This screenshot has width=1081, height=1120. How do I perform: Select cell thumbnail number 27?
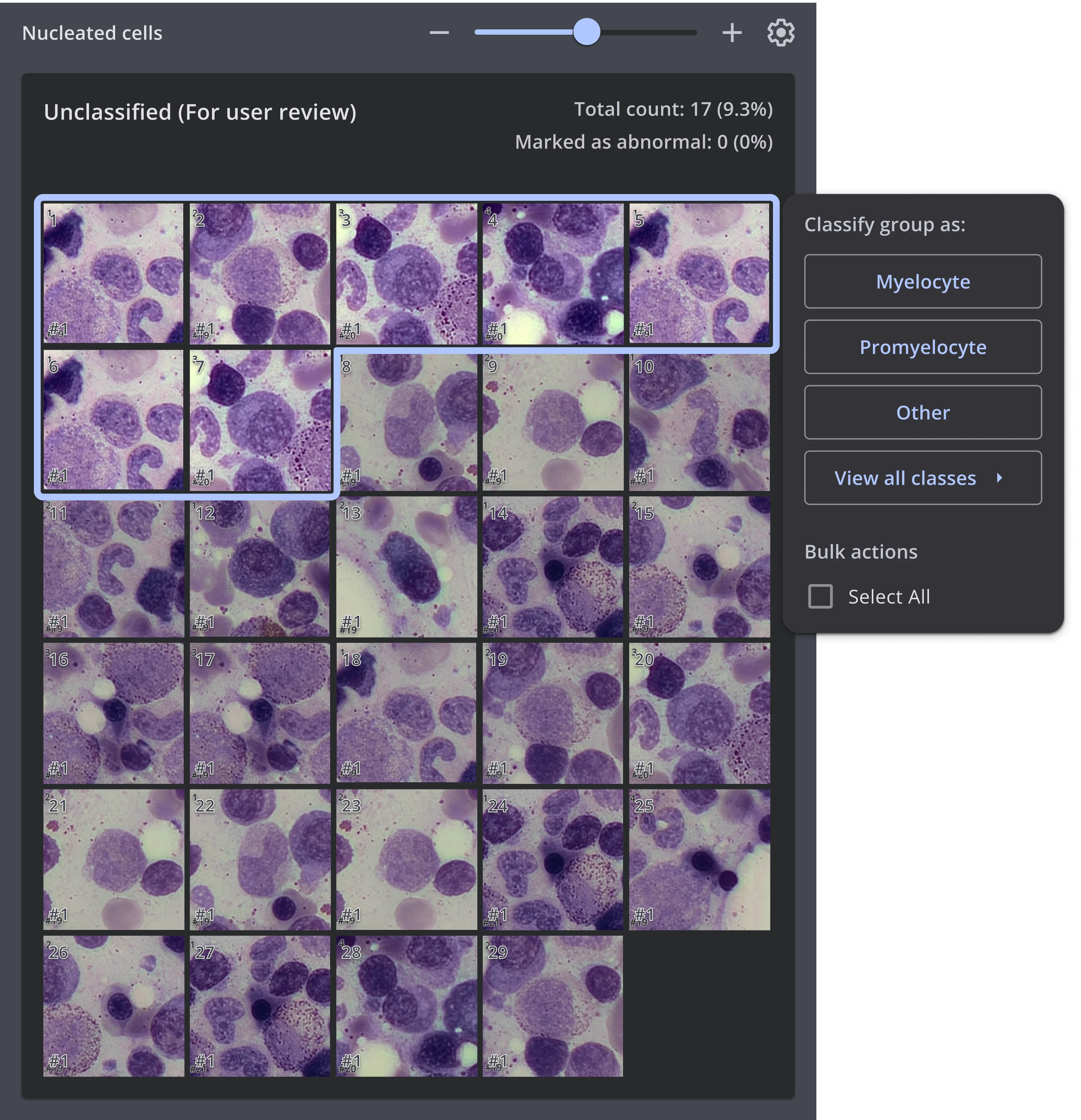[x=260, y=1006]
